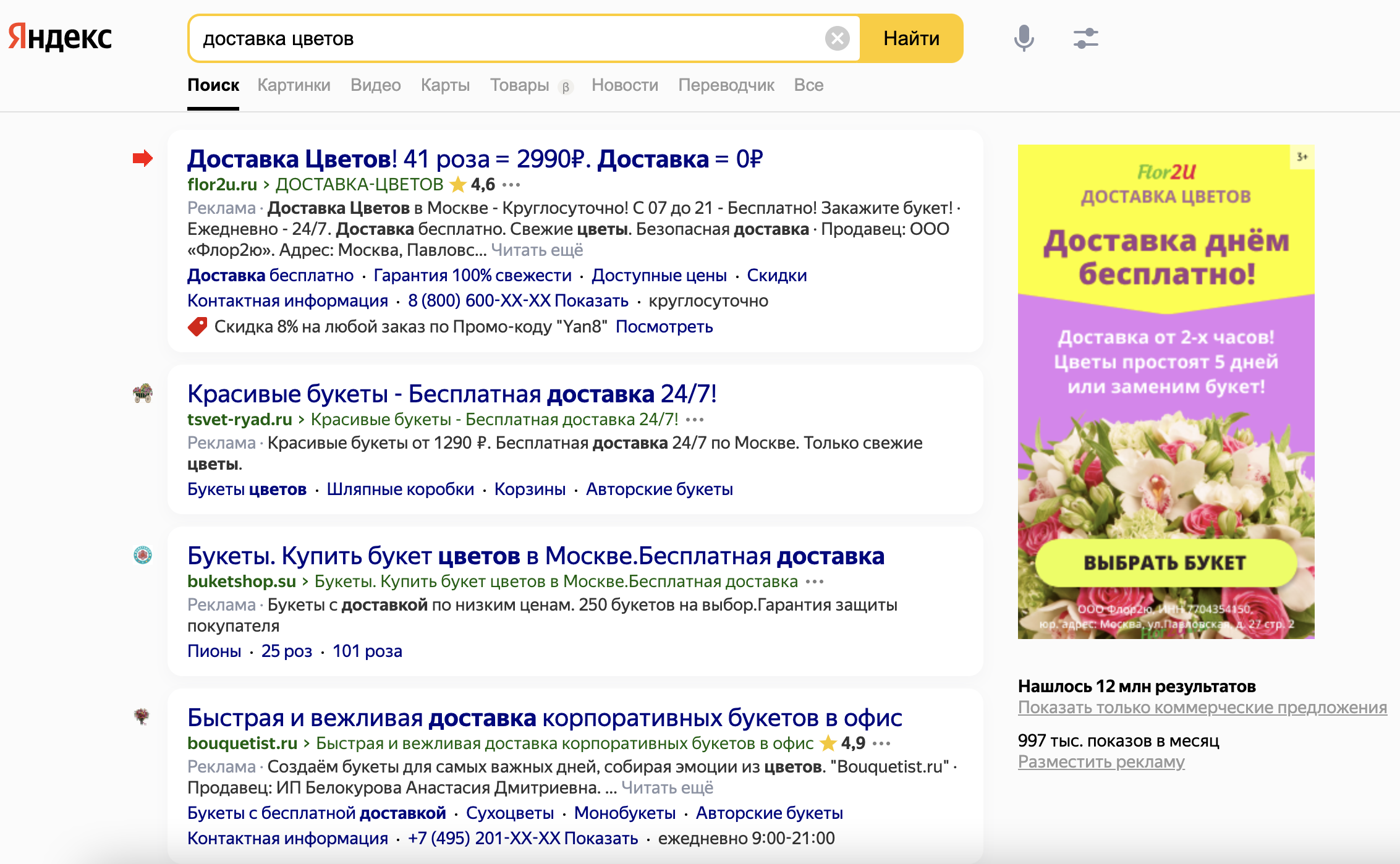This screenshot has width=1400, height=864.
Task: Open the Товары tab
Action: (x=520, y=85)
